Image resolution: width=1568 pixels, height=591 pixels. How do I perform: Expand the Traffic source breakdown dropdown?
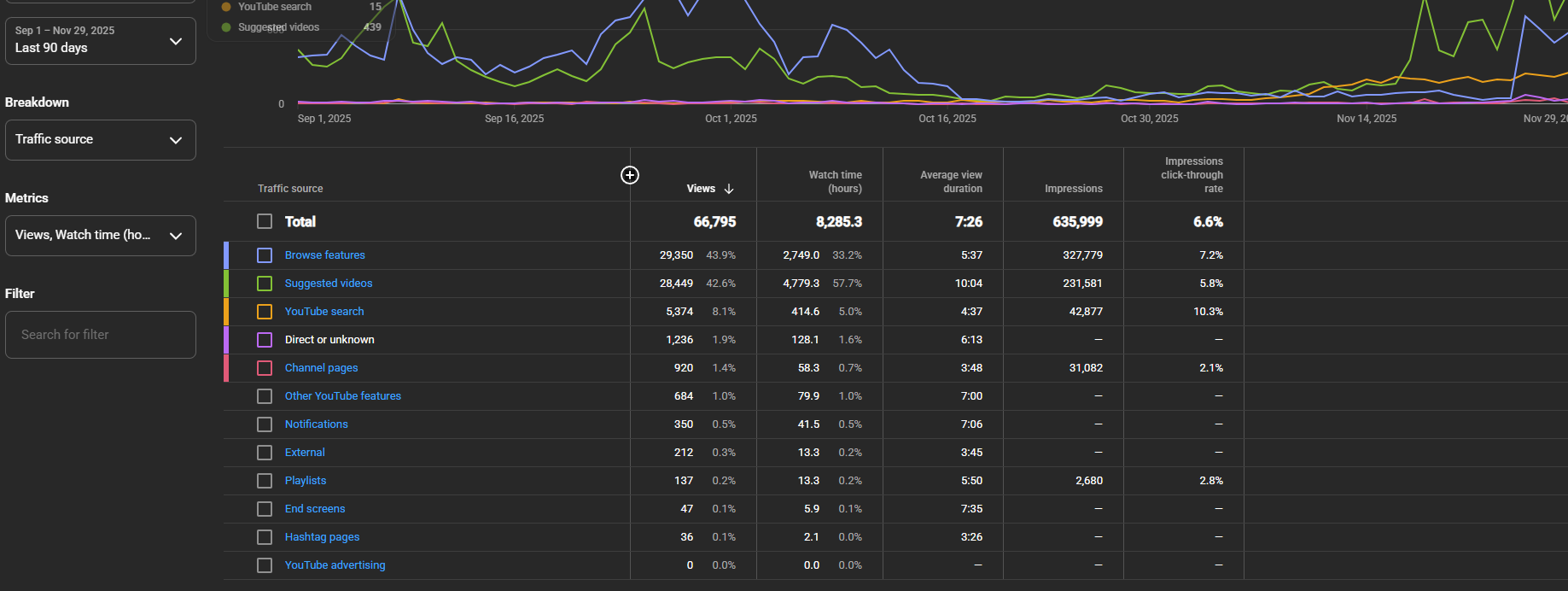[100, 140]
